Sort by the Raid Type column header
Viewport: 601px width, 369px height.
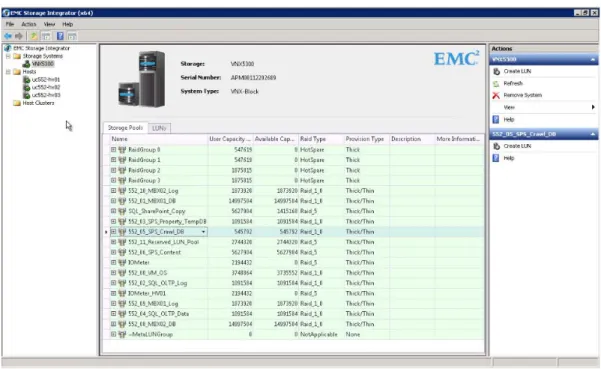321,139
